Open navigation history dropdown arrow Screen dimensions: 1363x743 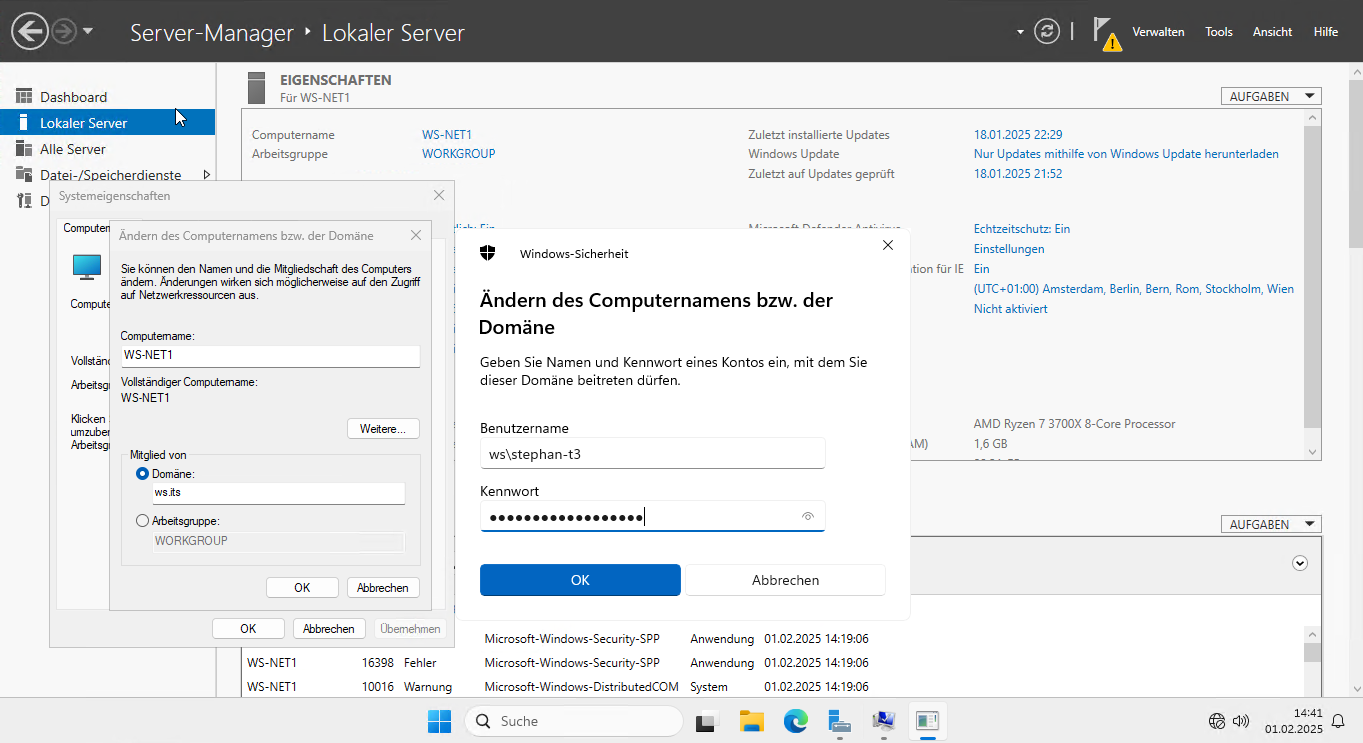tap(88, 31)
